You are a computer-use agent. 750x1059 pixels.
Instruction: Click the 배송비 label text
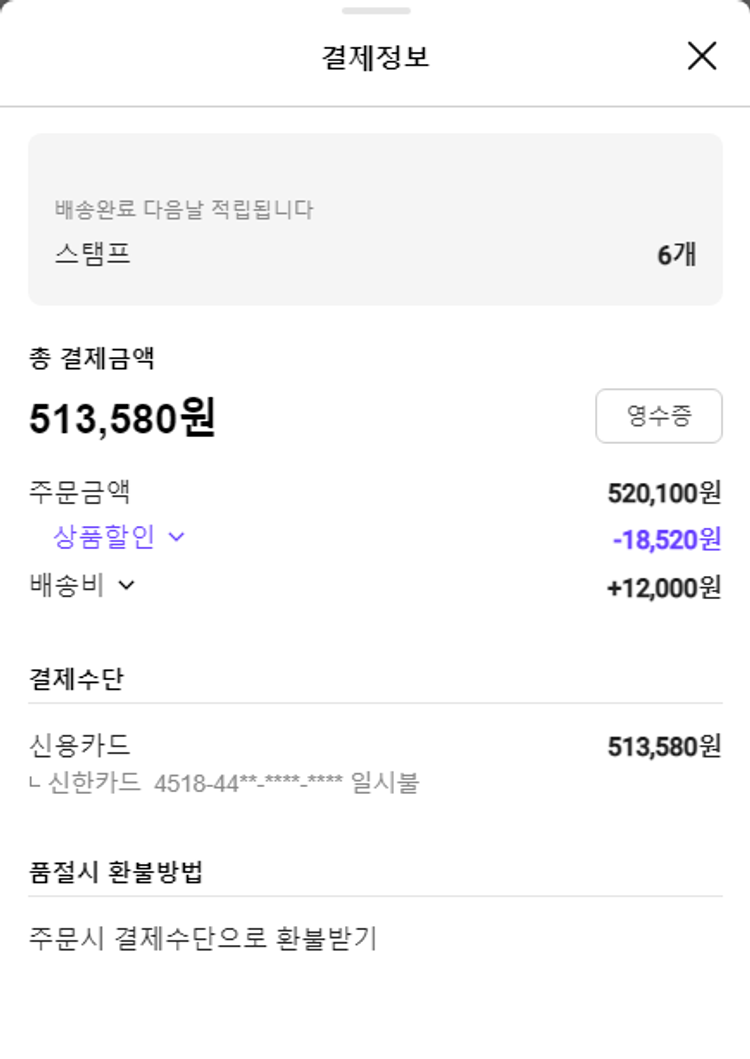(67, 586)
